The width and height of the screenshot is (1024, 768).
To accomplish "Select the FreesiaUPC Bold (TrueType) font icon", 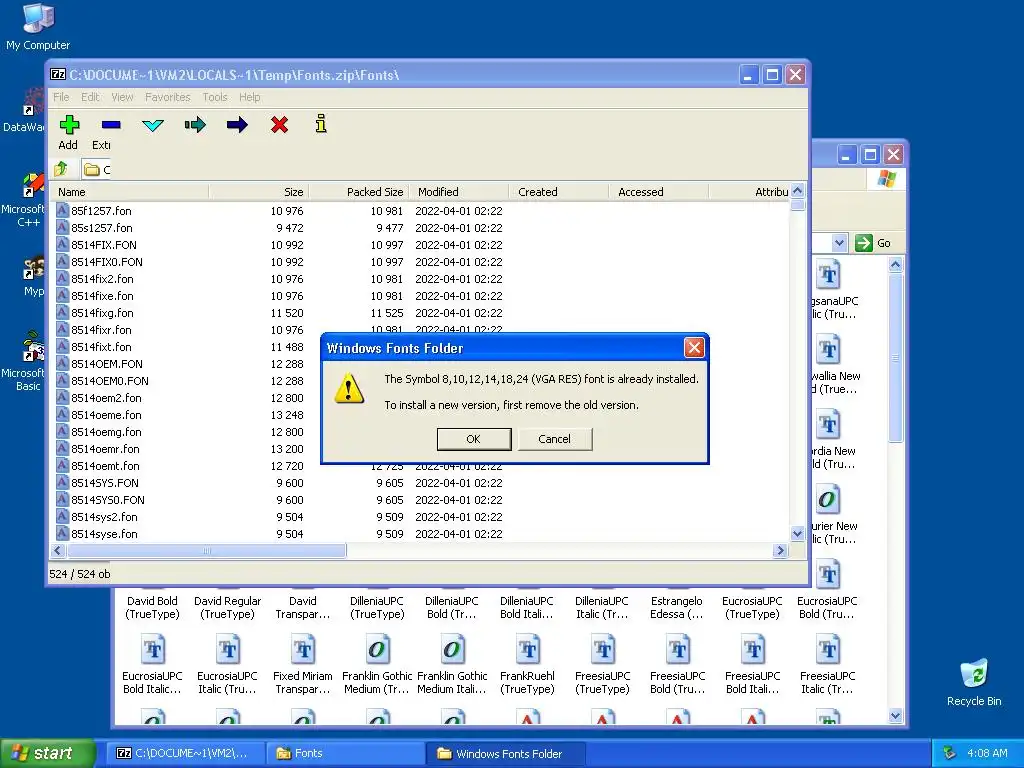I will click(x=678, y=650).
